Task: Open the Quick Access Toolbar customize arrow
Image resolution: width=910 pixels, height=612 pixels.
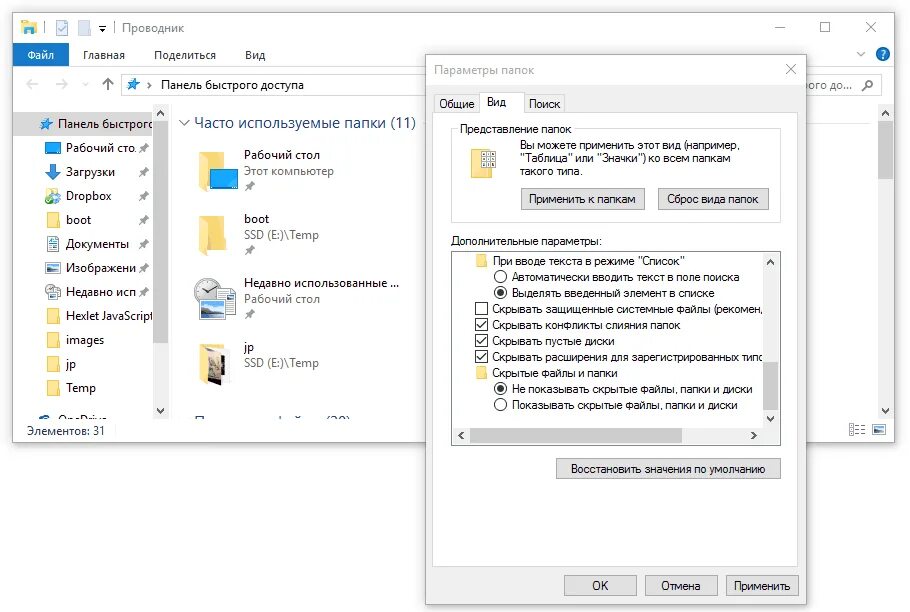Action: pyautogui.click(x=102, y=28)
